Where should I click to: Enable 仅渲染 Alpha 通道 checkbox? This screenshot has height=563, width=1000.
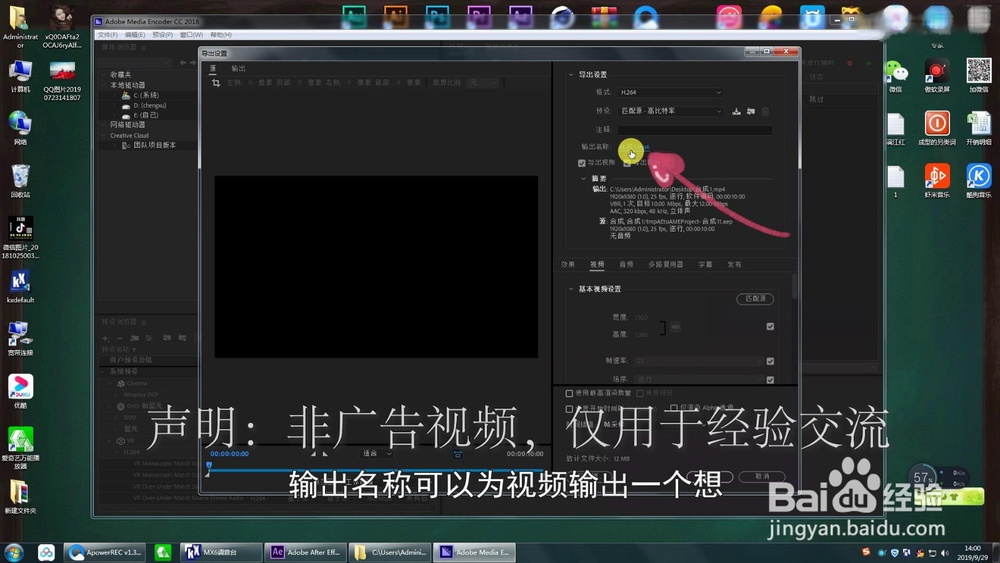(x=673, y=408)
